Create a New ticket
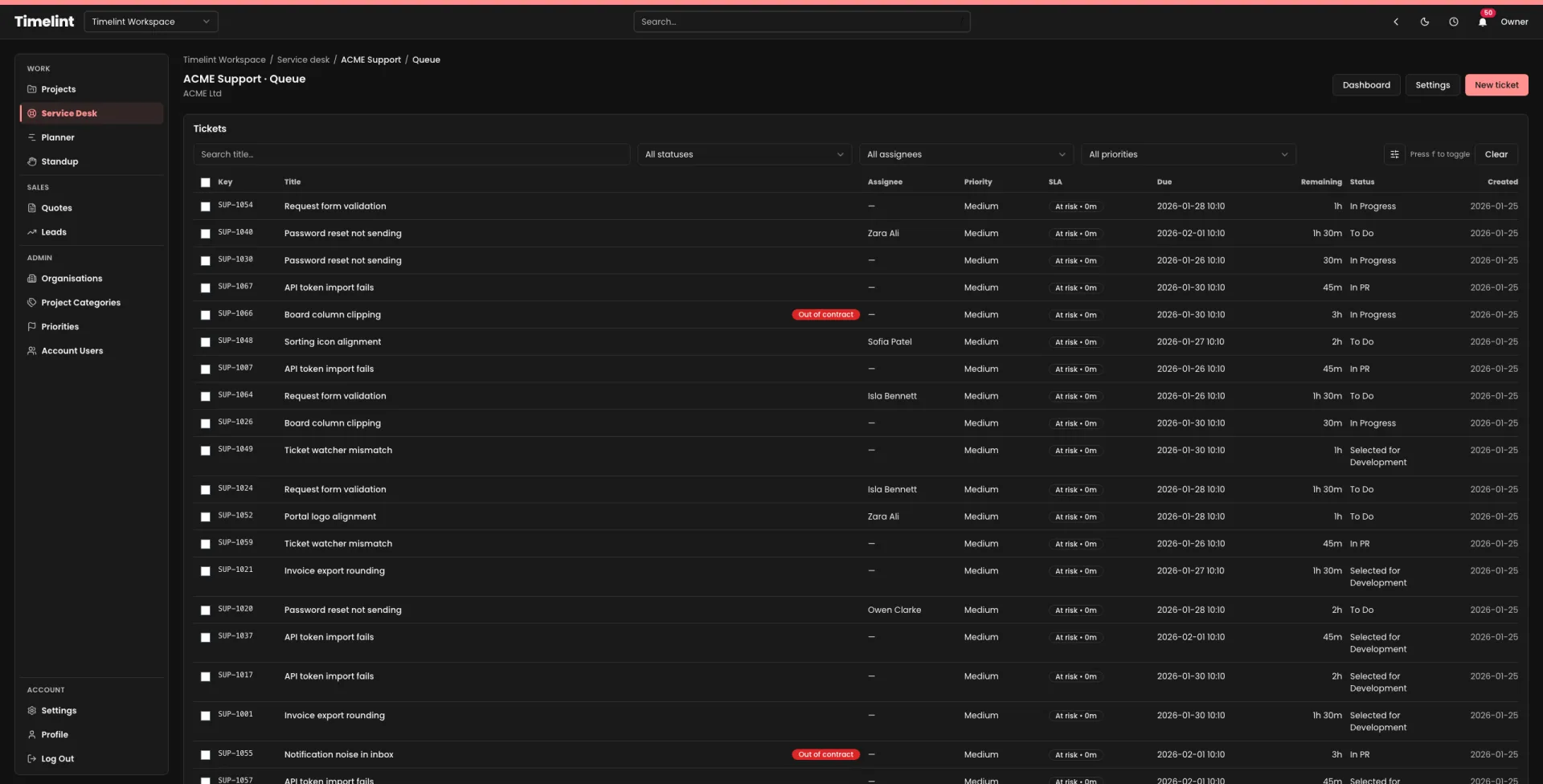1543x784 pixels. (x=1496, y=85)
